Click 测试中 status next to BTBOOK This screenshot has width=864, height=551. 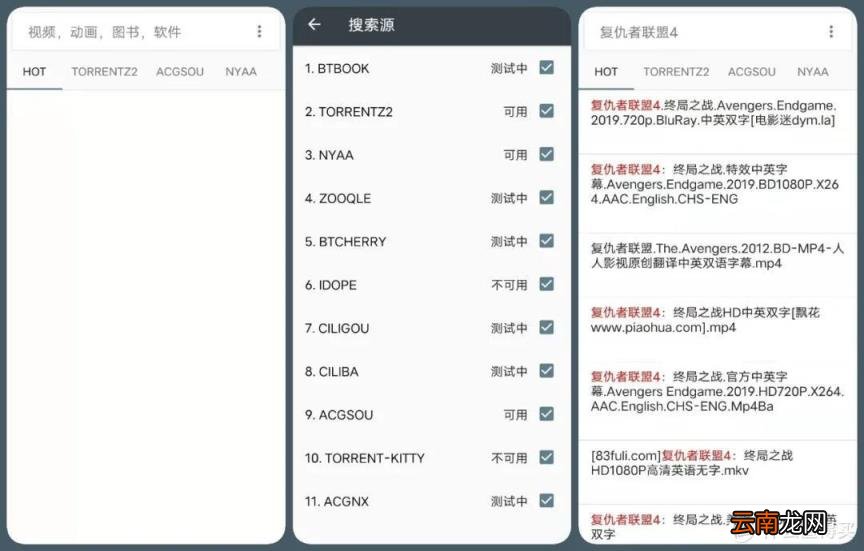point(509,68)
